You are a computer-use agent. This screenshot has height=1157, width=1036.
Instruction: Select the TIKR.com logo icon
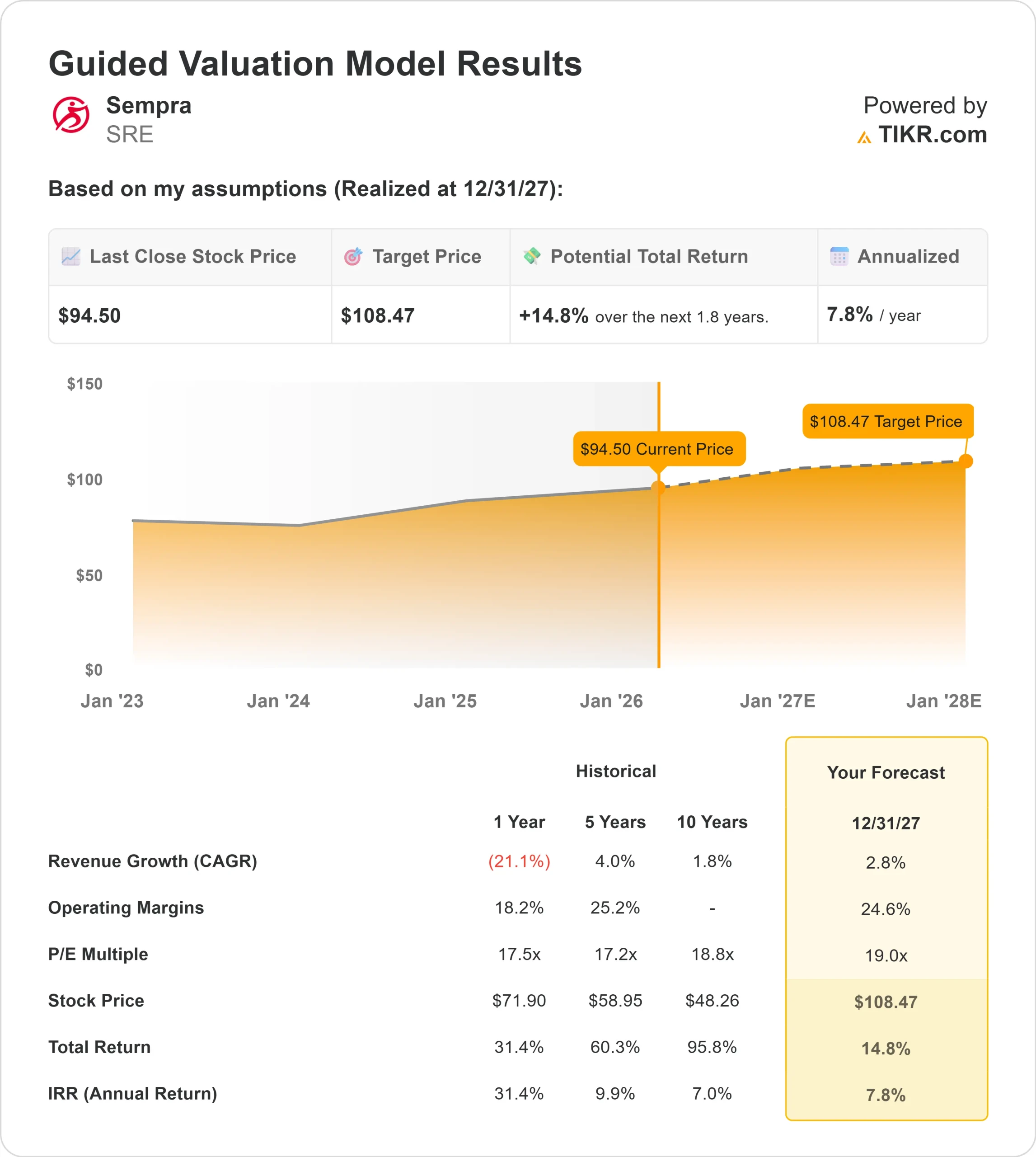[865, 136]
